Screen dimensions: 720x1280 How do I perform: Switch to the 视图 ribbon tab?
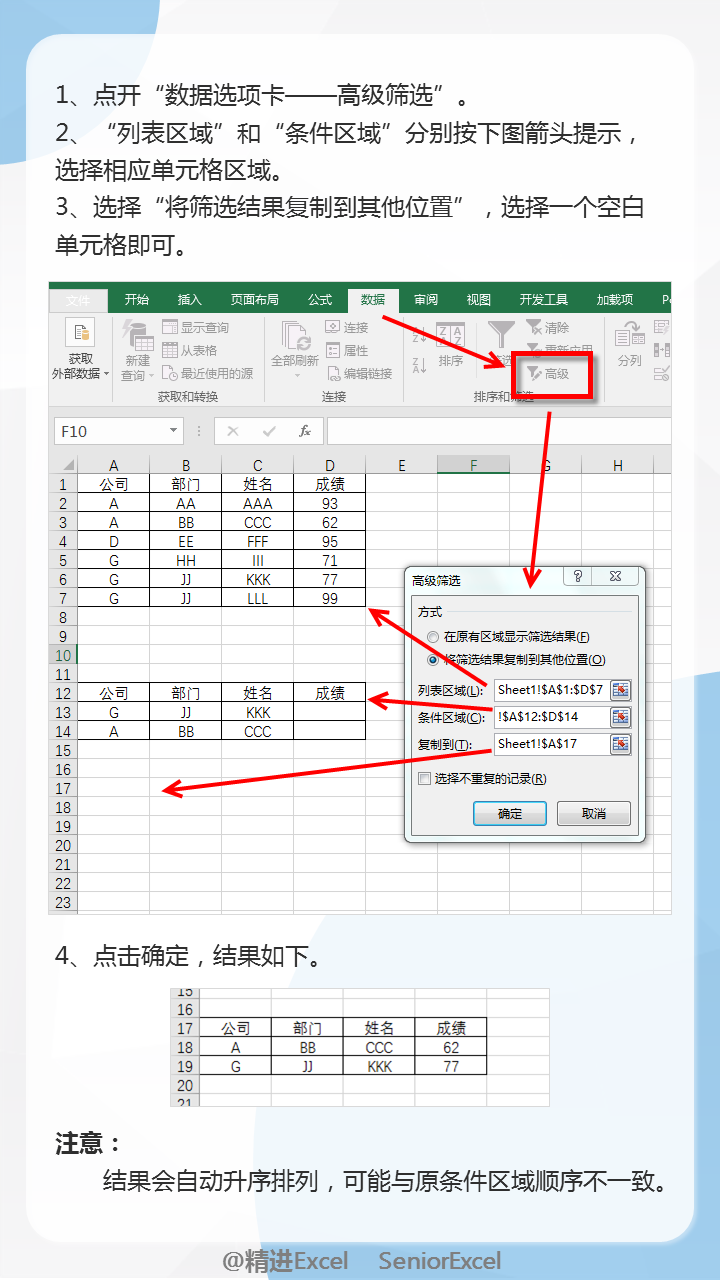click(479, 299)
